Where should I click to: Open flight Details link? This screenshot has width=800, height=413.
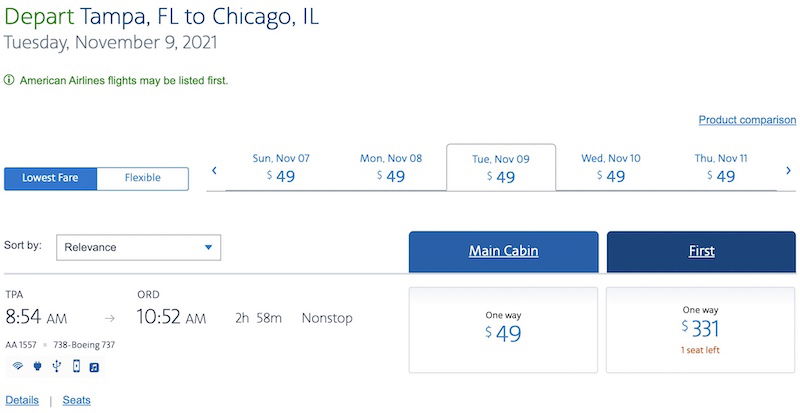pos(22,400)
